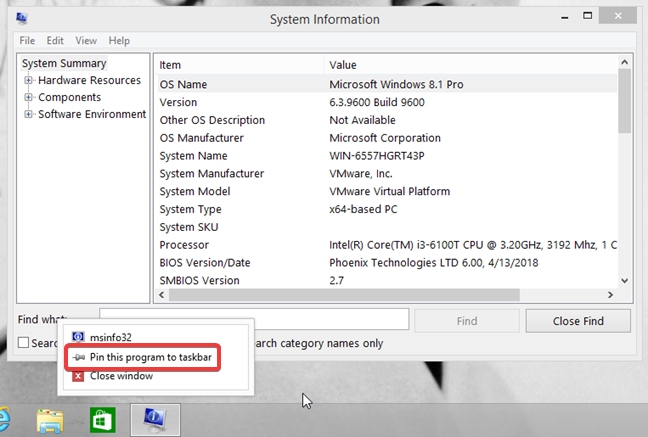Click the System Information taskbar icon
Viewport: 648px width, 437px height.
[x=155, y=420]
